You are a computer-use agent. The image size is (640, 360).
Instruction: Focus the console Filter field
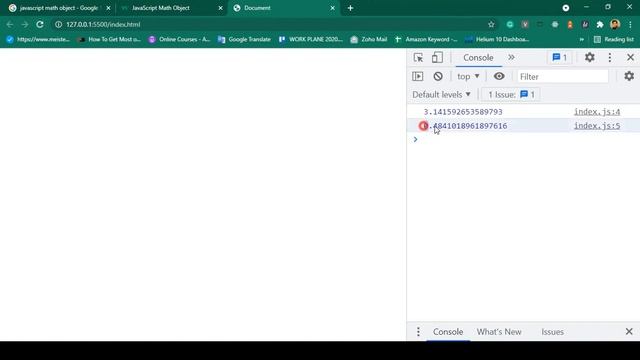[563, 76]
